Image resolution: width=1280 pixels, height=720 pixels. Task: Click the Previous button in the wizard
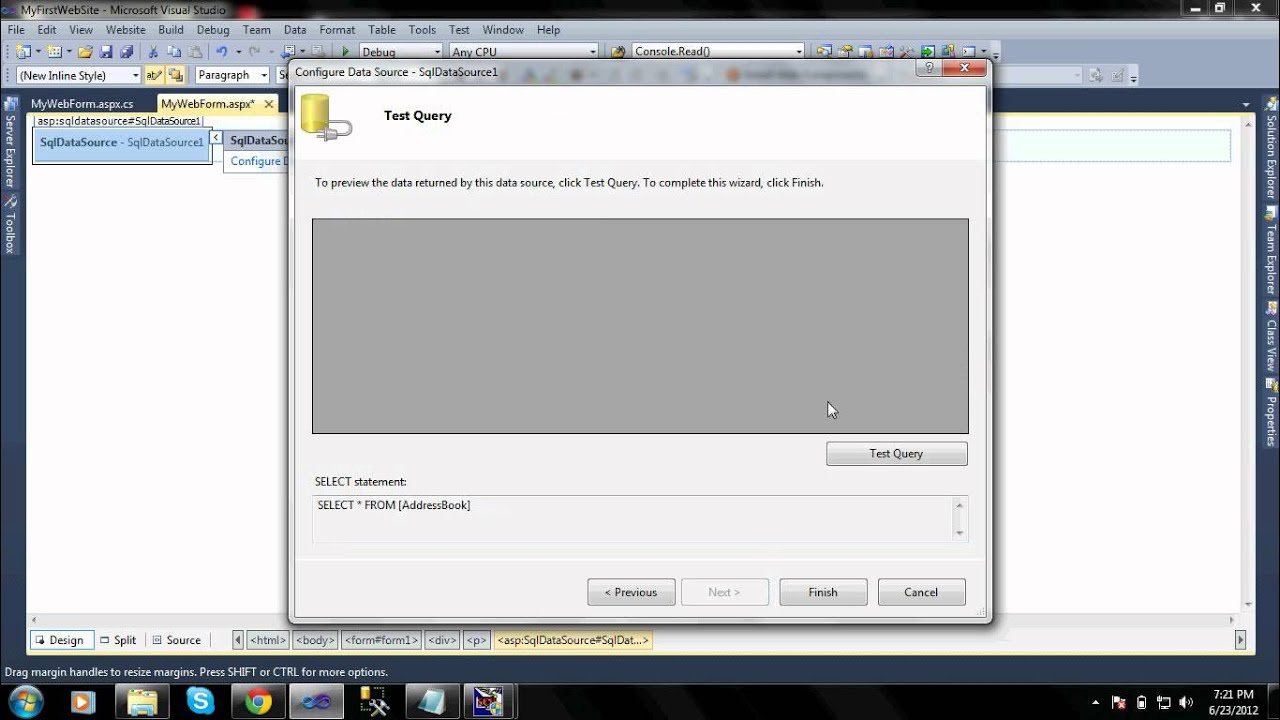[x=631, y=592]
